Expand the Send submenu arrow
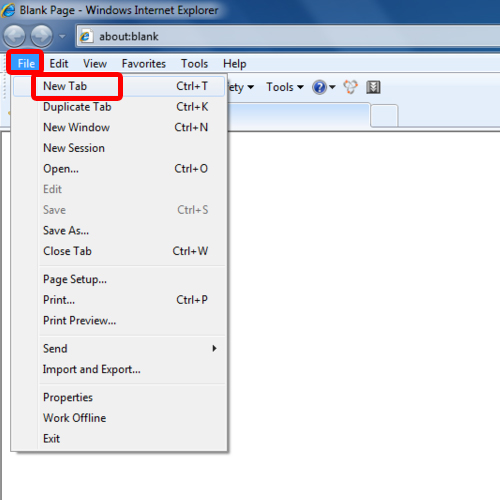Image resolution: width=500 pixels, height=500 pixels. click(214, 348)
